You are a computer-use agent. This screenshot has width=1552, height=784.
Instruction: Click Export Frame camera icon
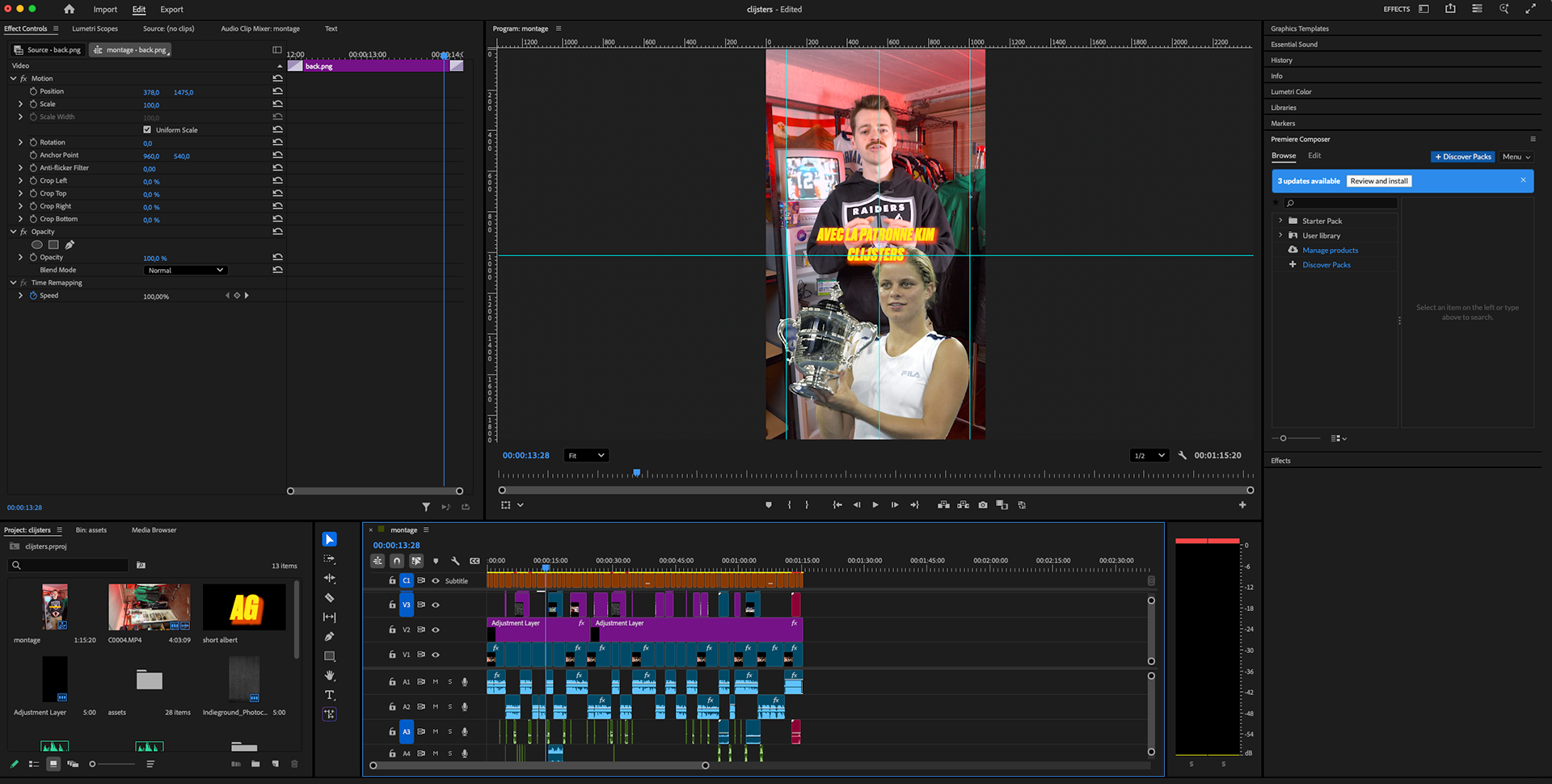point(983,505)
